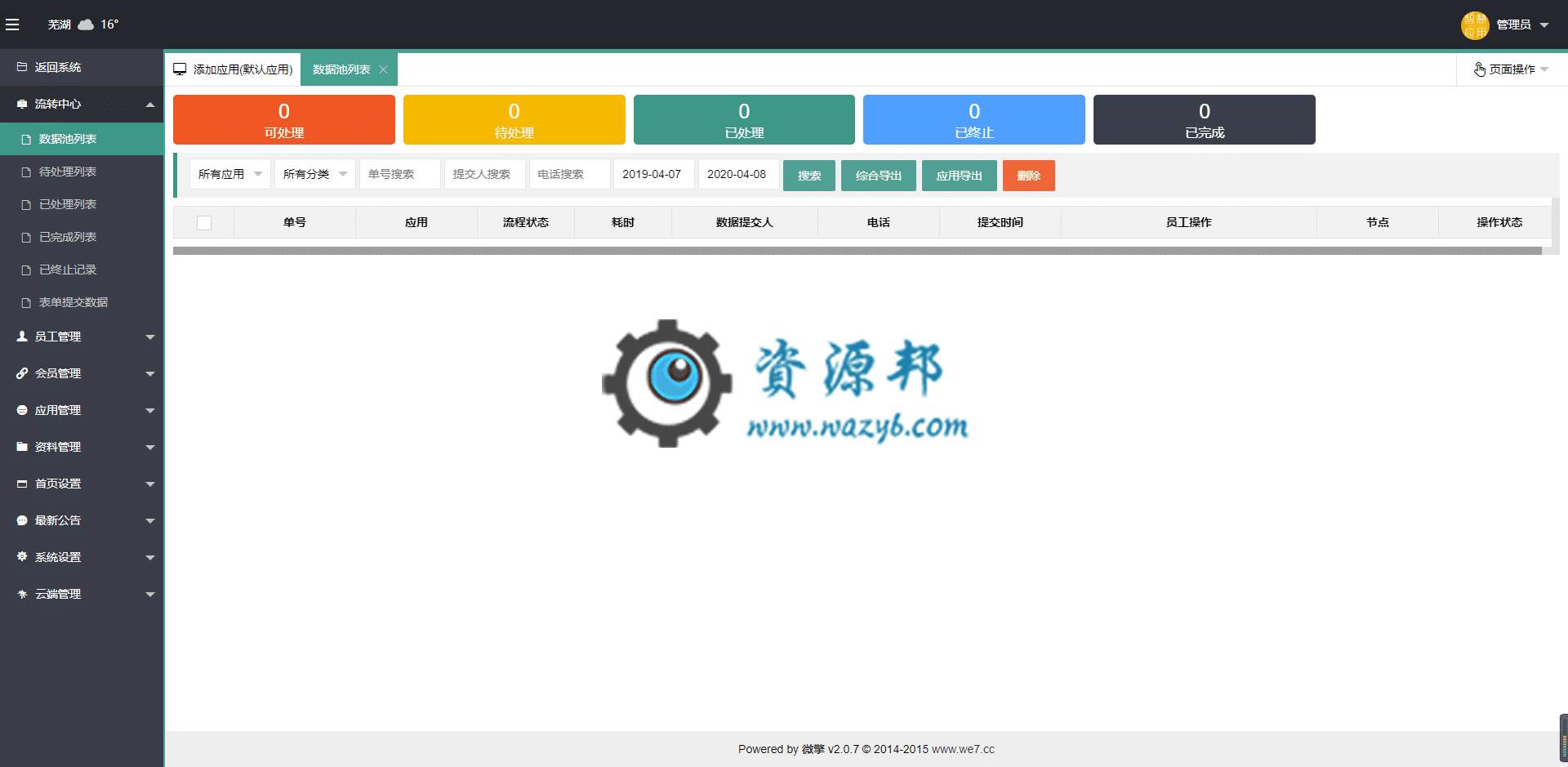Collapse the 流转中心 section arrow
The image size is (1568, 767).
point(150,105)
